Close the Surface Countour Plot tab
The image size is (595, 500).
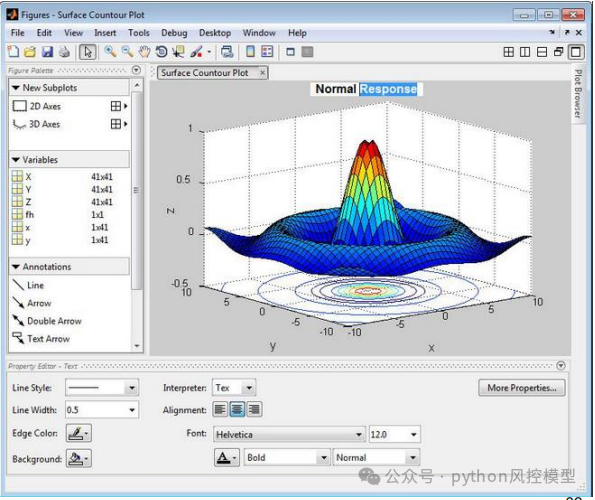tap(263, 73)
